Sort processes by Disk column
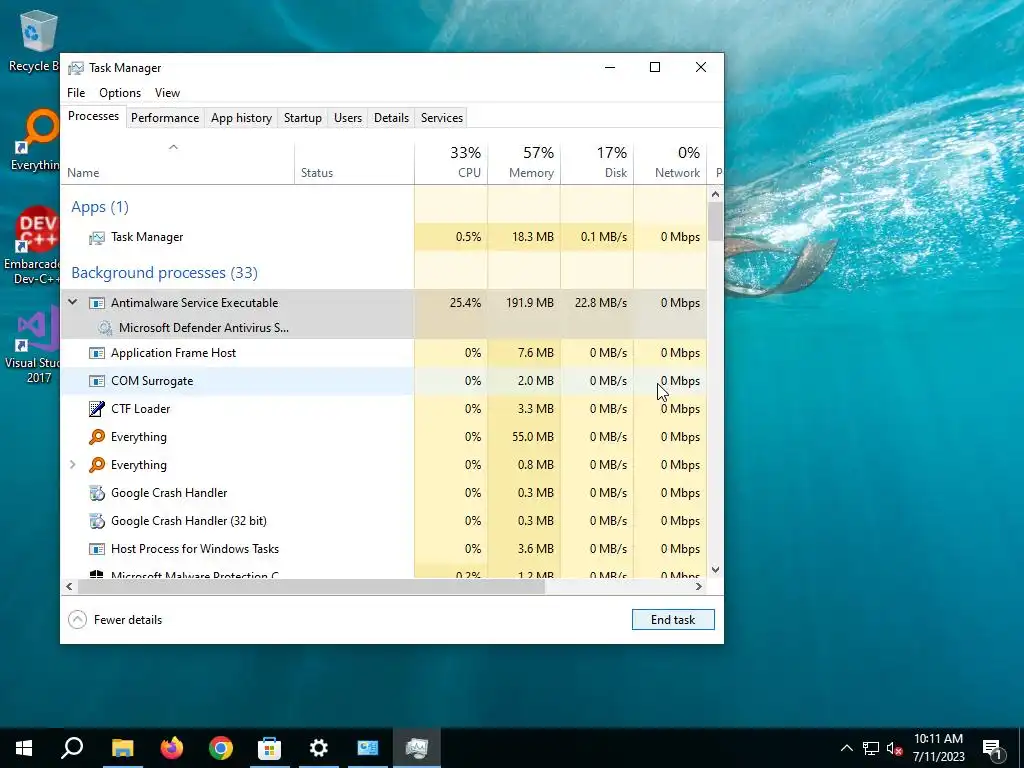Viewport: 1024px width, 768px height. point(597,164)
